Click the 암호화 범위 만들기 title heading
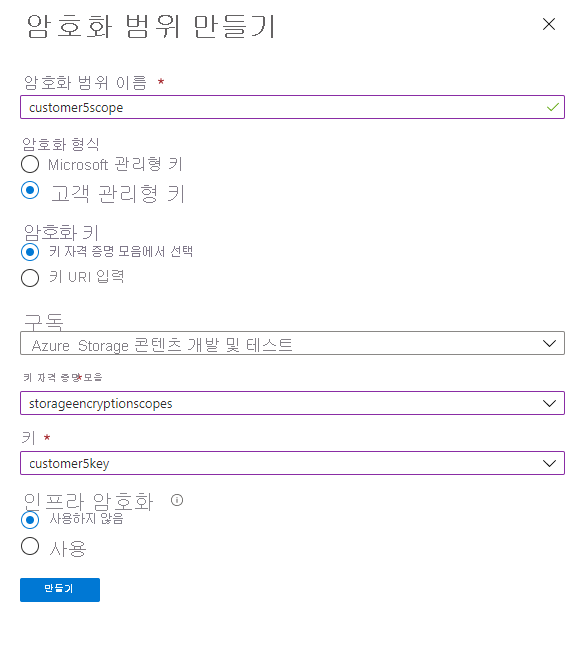The image size is (584, 655). tap(151, 26)
